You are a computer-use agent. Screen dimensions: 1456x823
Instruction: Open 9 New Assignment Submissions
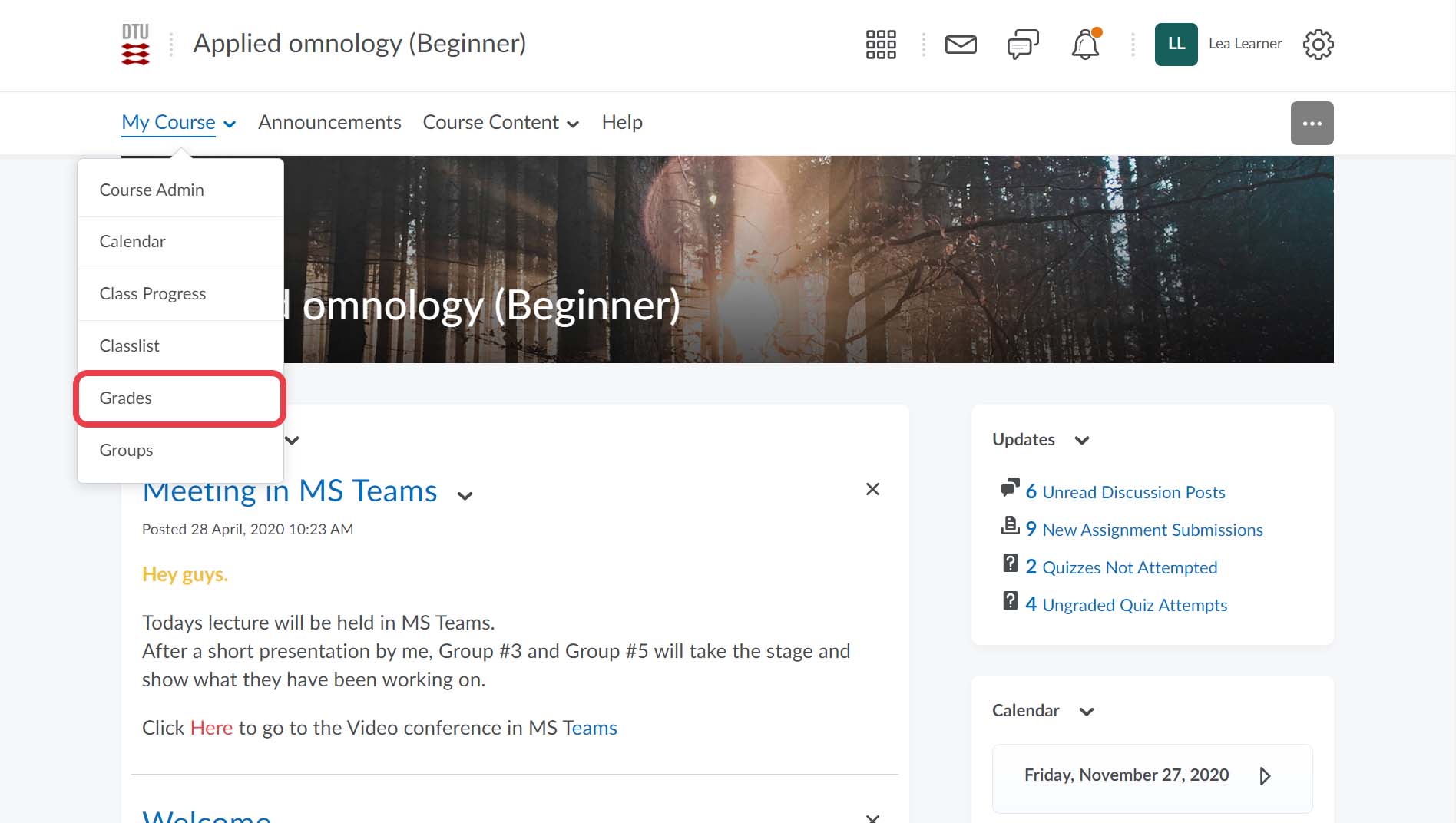(x=1144, y=530)
